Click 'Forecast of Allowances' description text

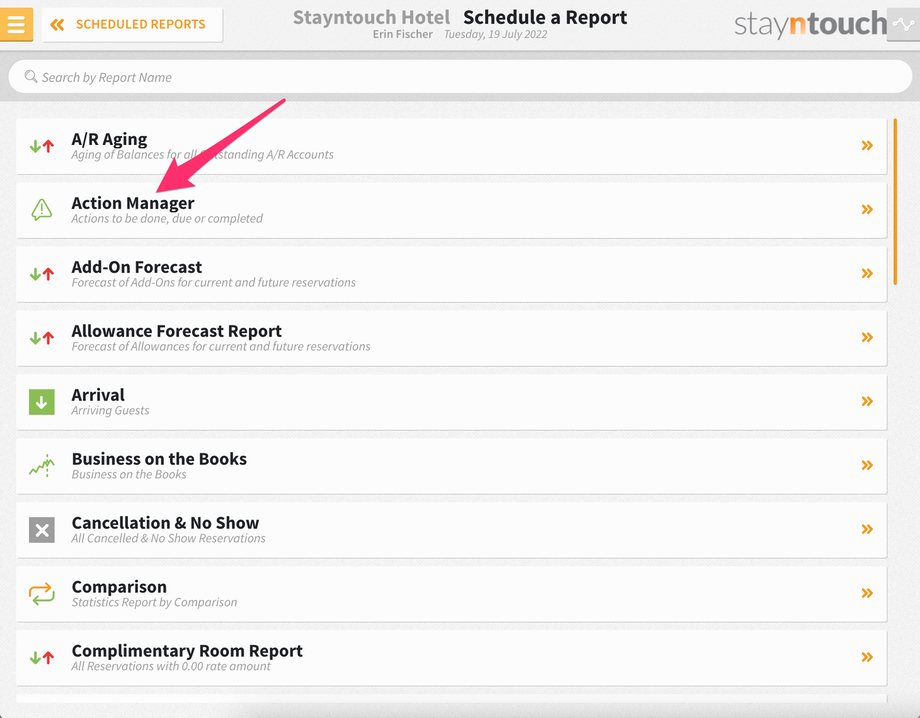pos(221,347)
